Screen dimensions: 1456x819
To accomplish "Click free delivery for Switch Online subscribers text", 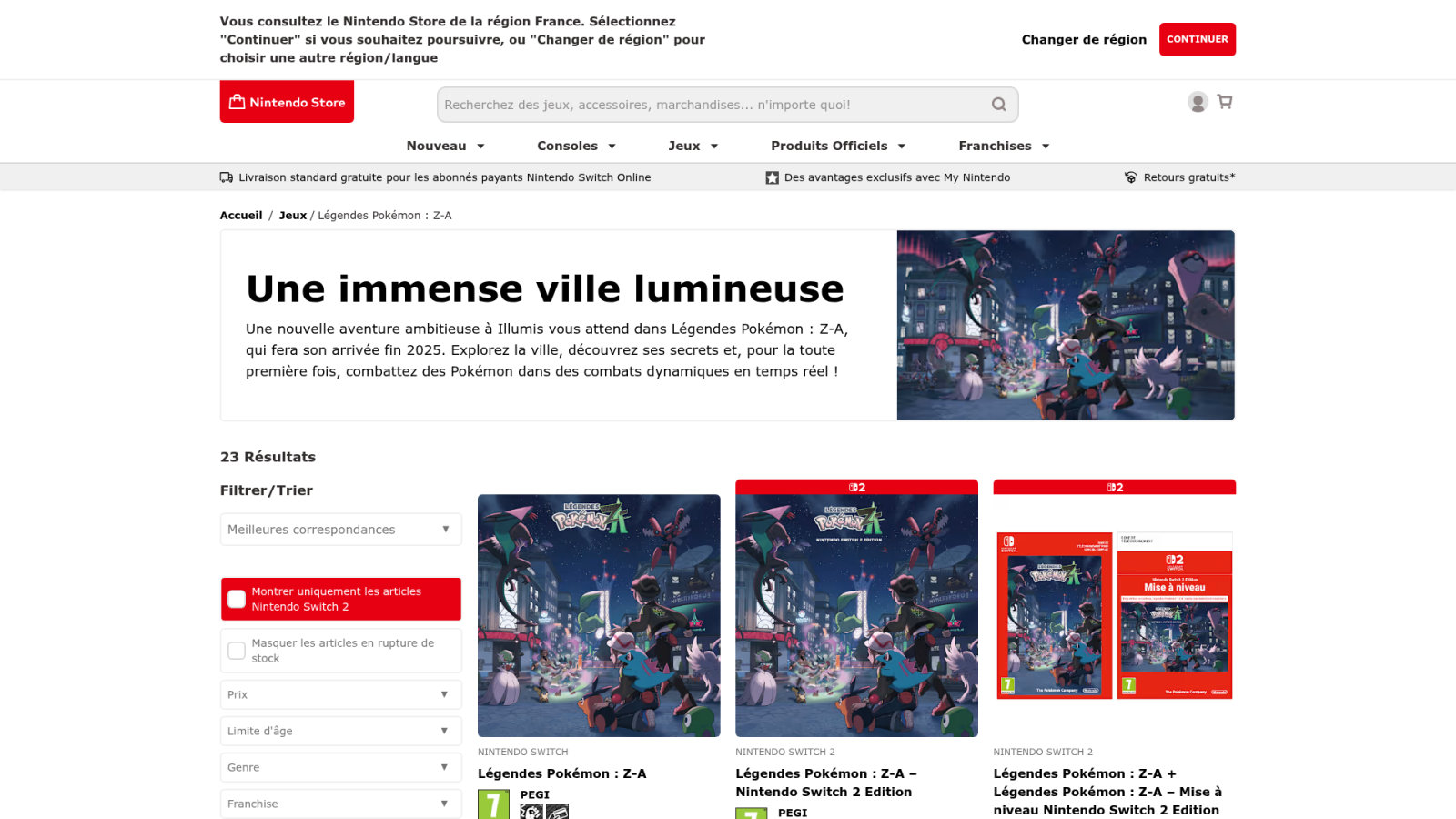I will pos(445,177).
